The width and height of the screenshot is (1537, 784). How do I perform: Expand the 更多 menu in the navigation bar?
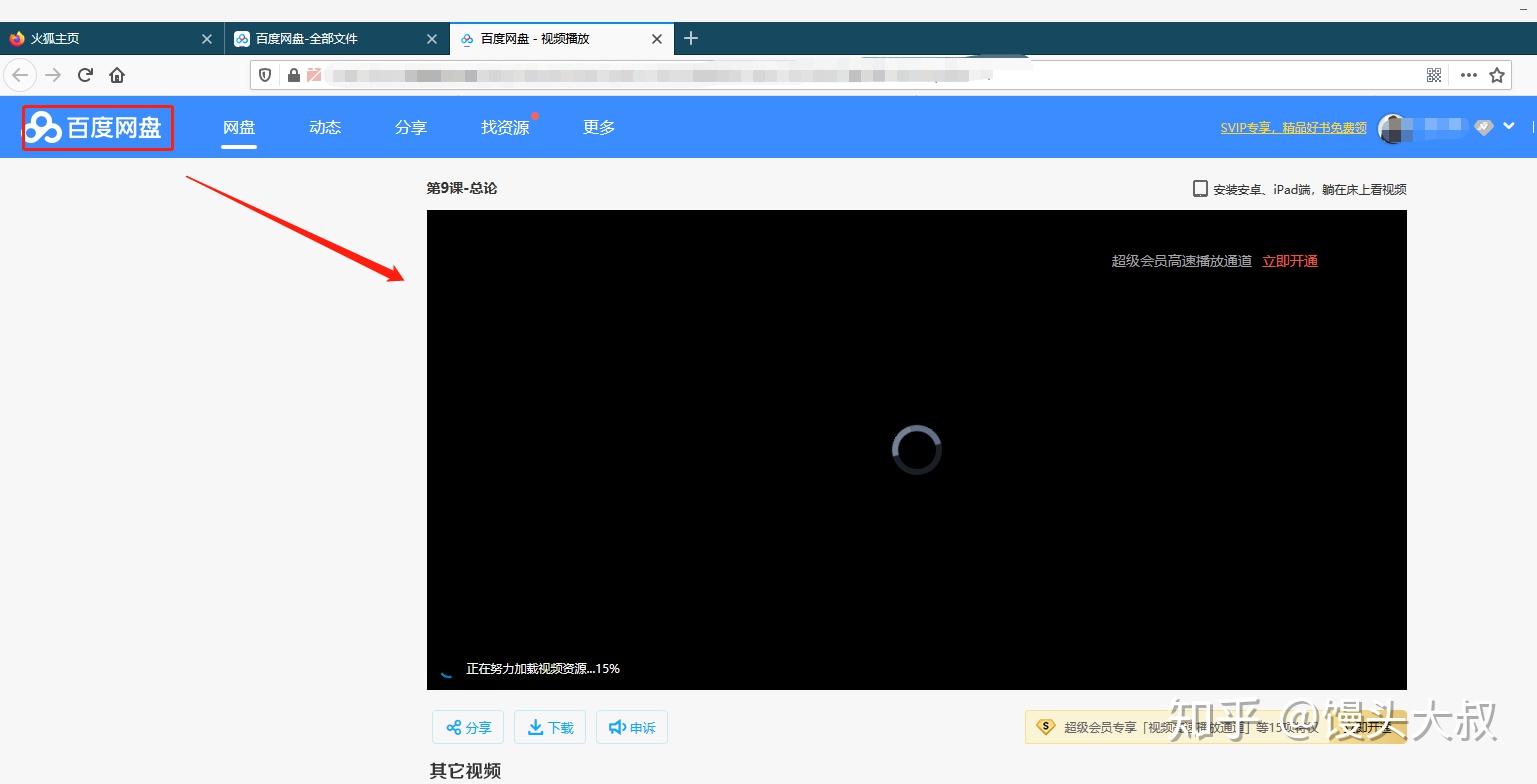click(598, 127)
